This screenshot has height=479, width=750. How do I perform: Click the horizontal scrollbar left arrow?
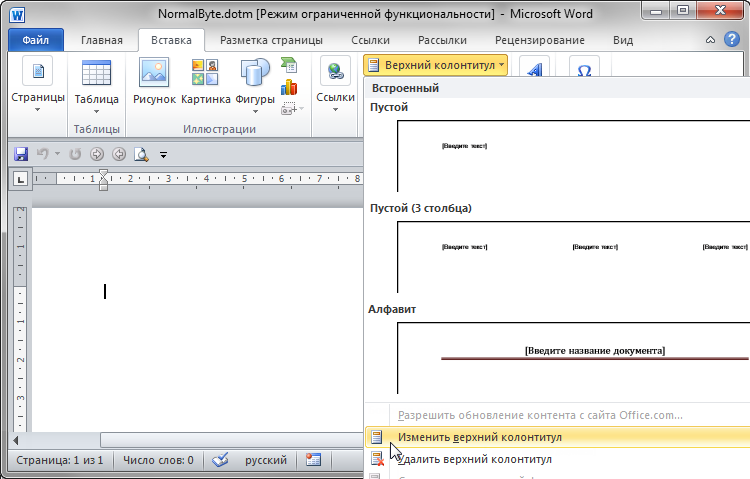click(16, 440)
